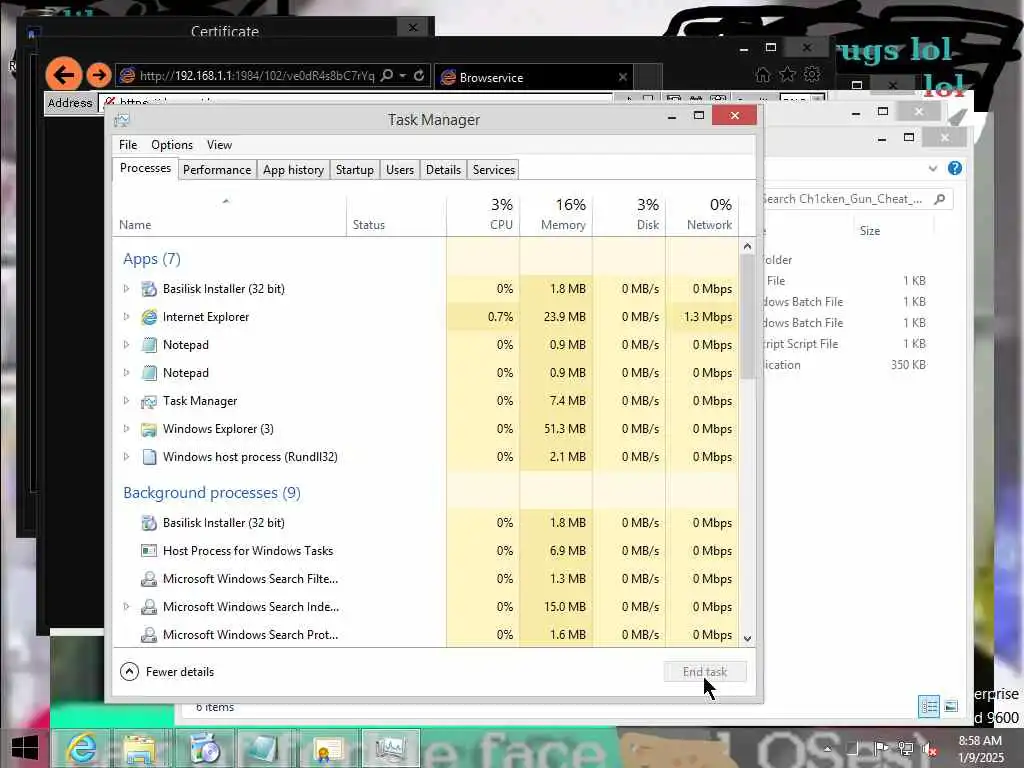Open the Task Manager taskbar icon
Viewport: 1024px width, 768px height.
(x=391, y=748)
